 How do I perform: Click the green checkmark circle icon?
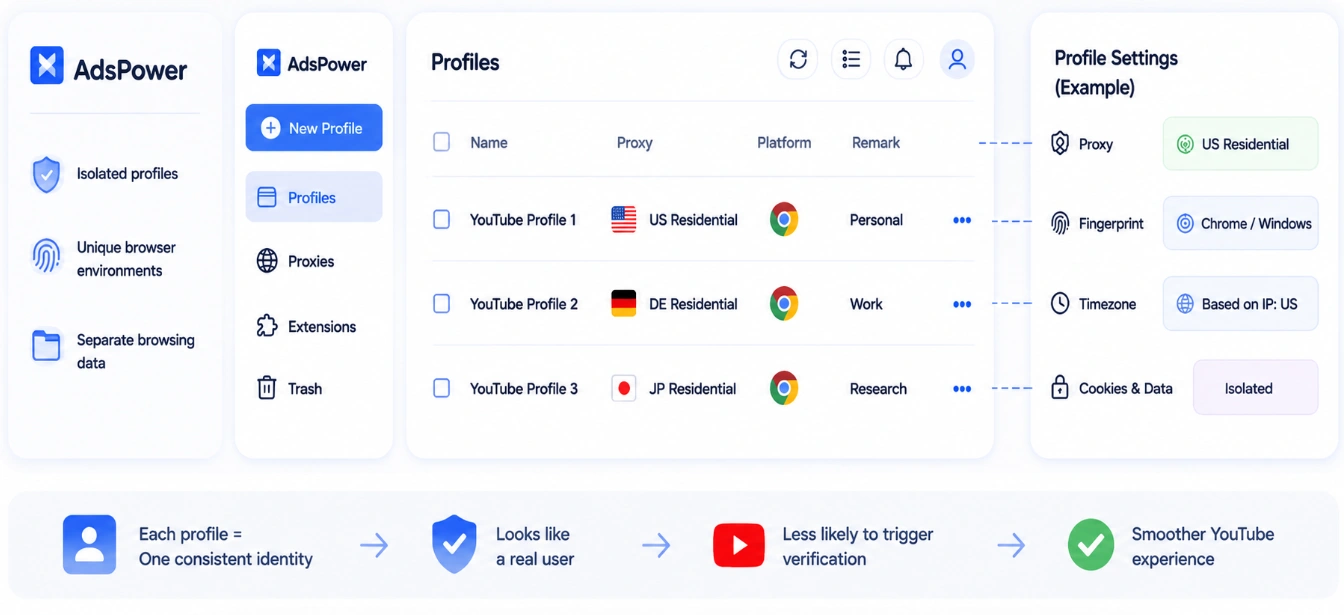coord(1090,545)
